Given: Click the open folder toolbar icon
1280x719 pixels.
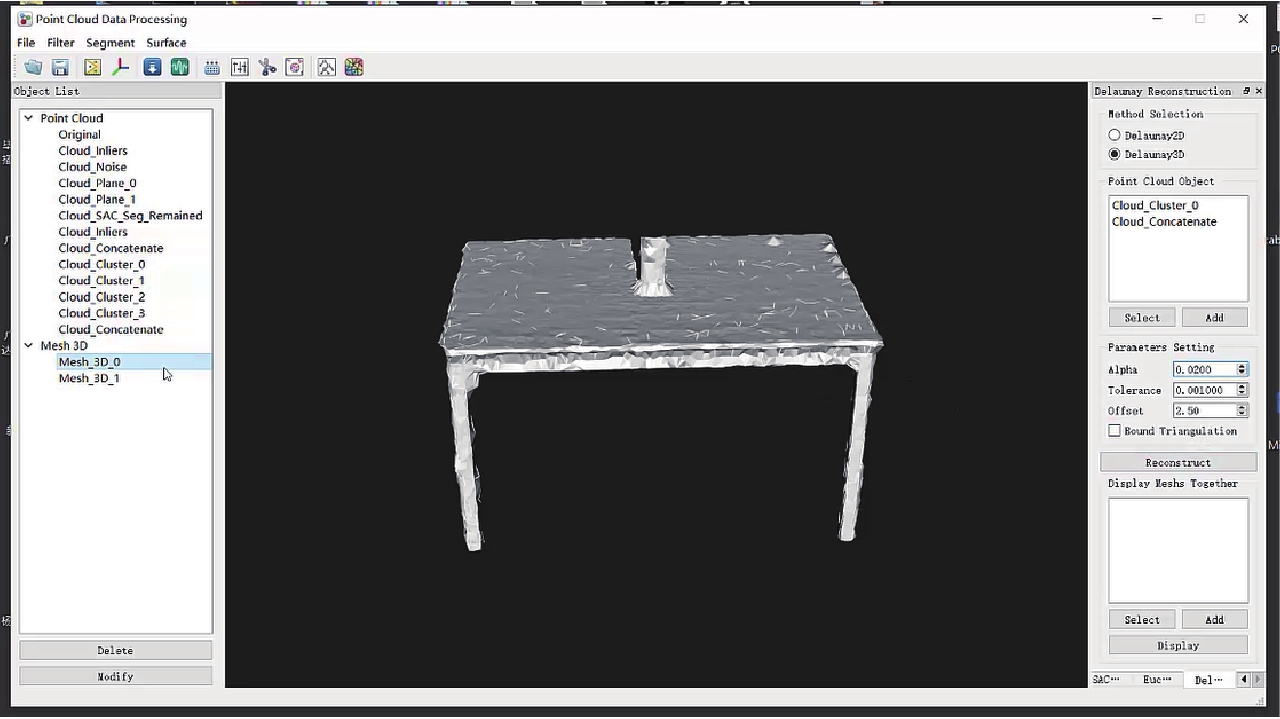Looking at the screenshot, I should click(x=33, y=67).
